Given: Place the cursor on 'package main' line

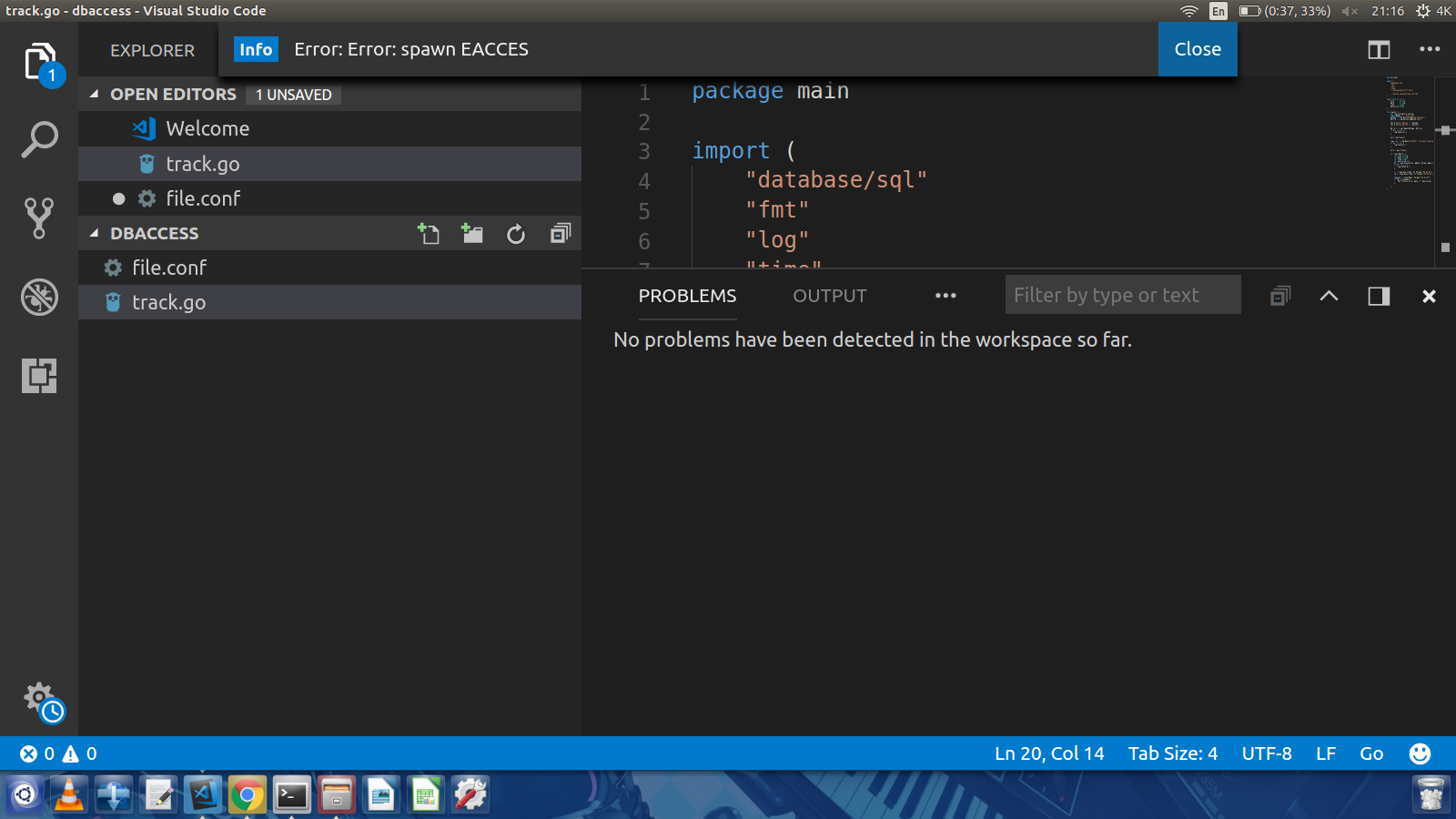Looking at the screenshot, I should [770, 91].
